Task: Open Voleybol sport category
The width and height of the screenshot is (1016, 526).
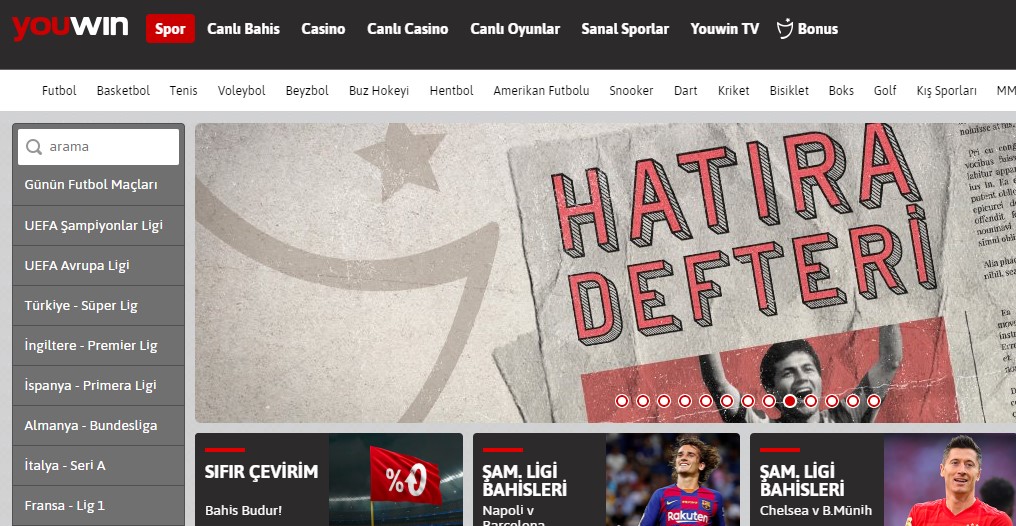Action: point(242,91)
